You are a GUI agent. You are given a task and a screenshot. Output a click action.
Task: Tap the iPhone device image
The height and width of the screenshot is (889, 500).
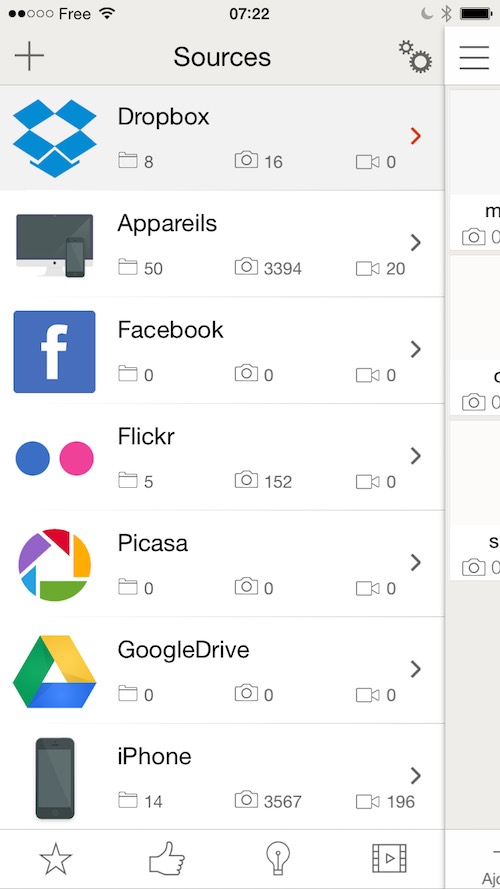[55, 778]
